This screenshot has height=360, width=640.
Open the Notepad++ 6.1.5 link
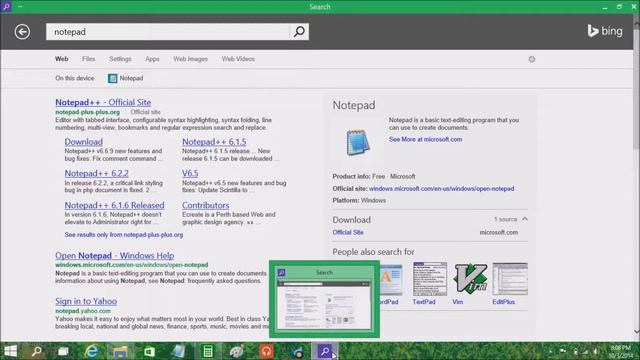click(x=214, y=142)
